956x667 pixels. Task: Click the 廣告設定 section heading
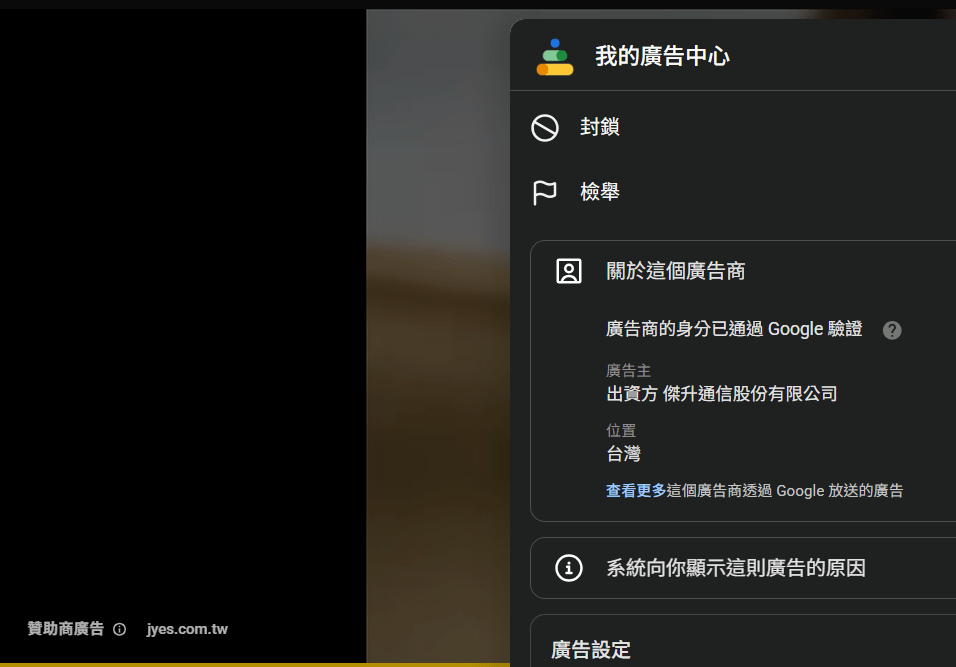pyautogui.click(x=591, y=650)
